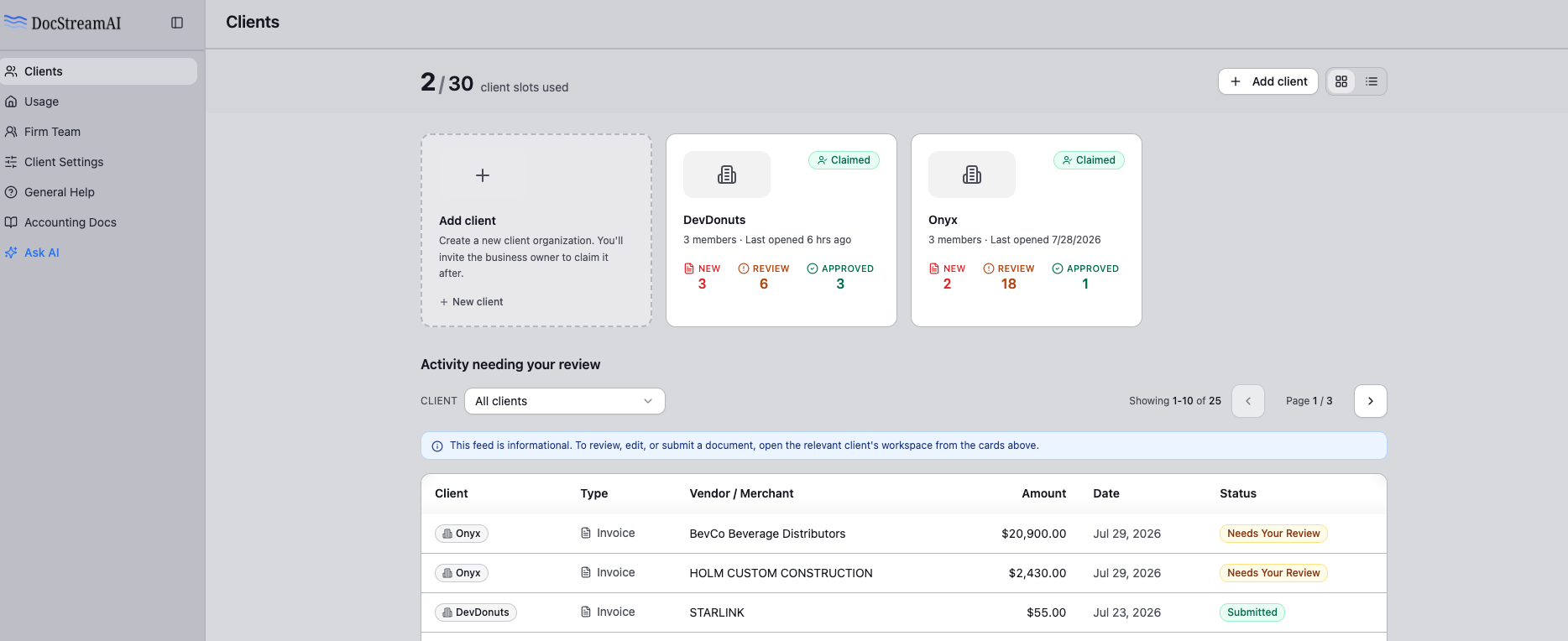Screen dimensions: 1568x641
Task: Launch Ask AI assistant
Action: (x=99, y=253)
